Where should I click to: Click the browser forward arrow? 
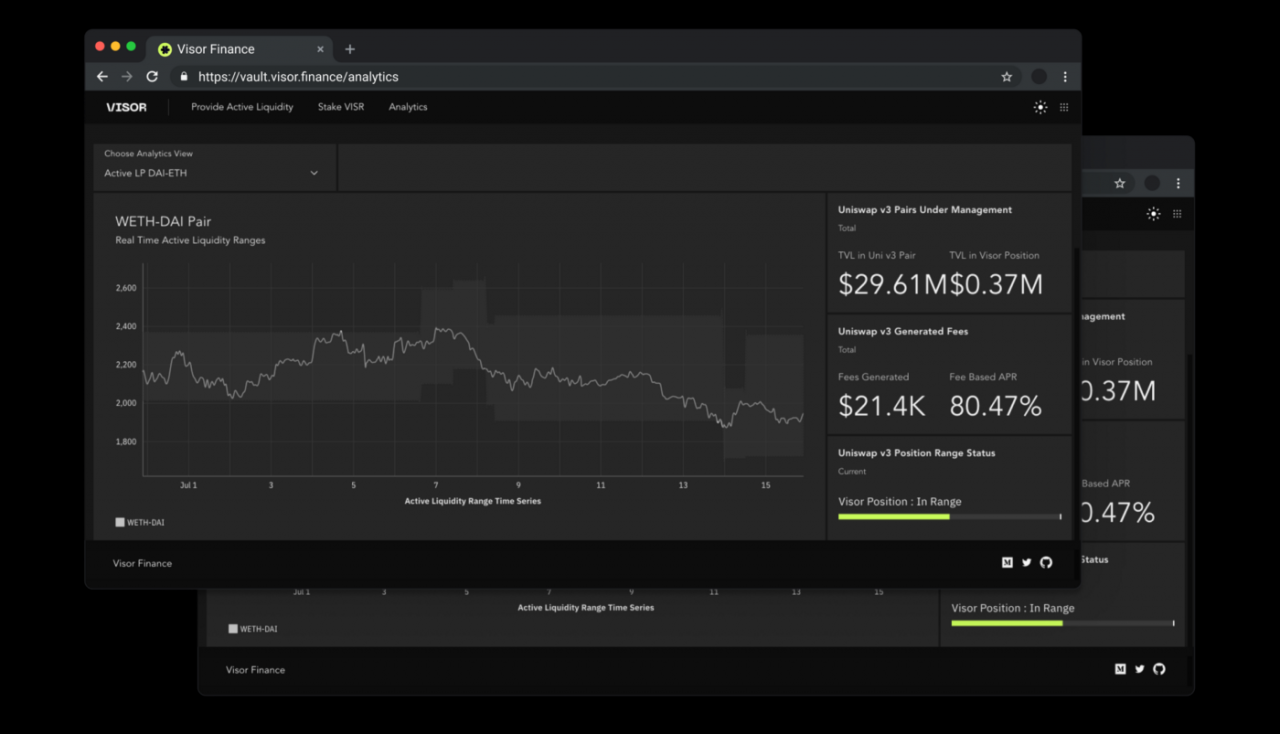(x=127, y=77)
